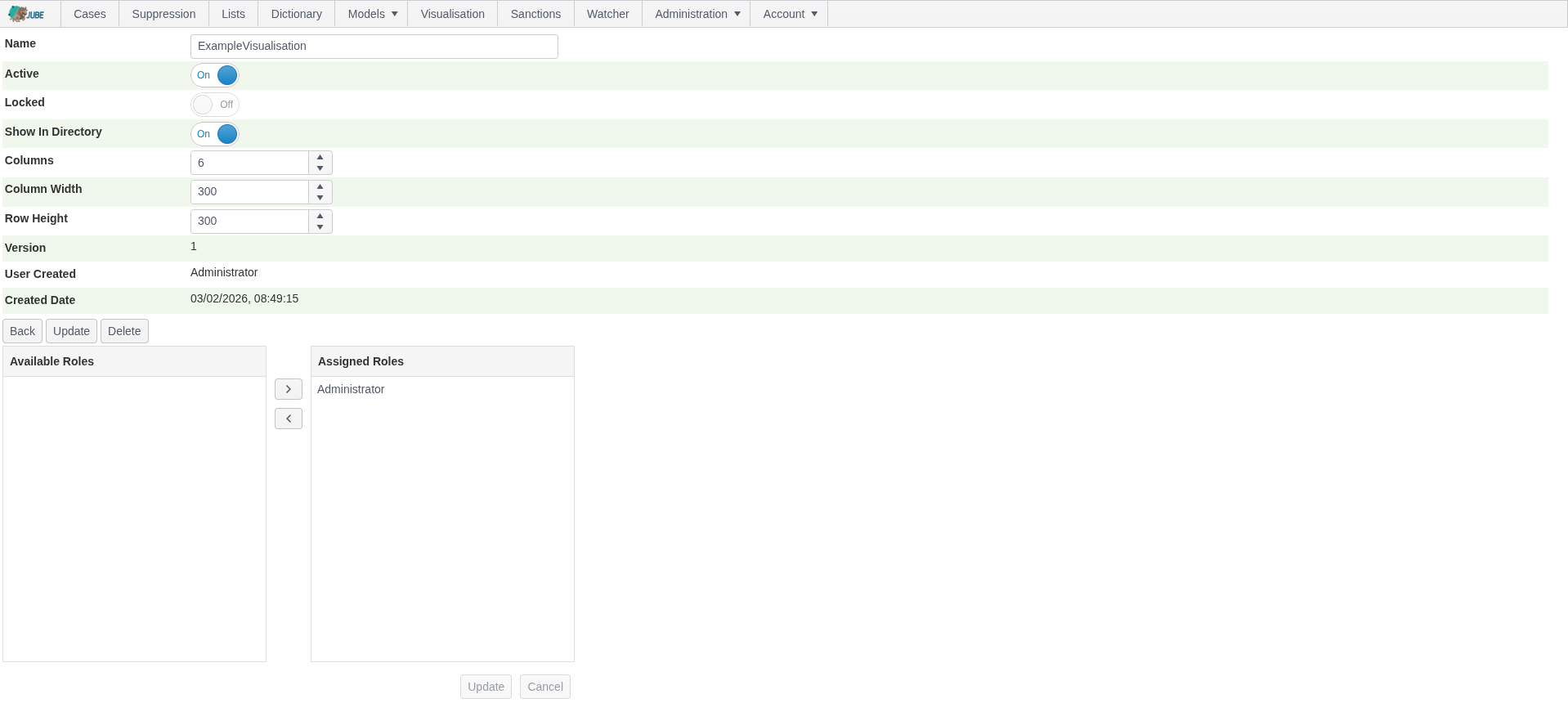Viewport: 1568px width, 712px height.
Task: Open the Dictionary menu item
Action: pos(297,14)
